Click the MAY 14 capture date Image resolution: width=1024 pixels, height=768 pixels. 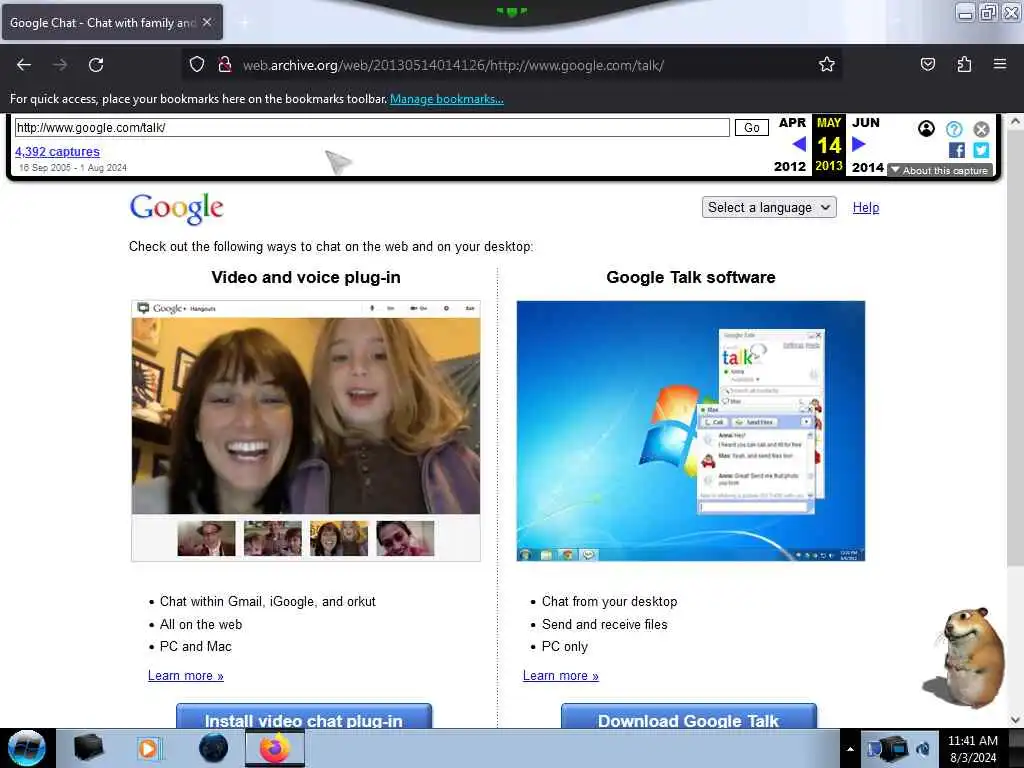click(829, 144)
